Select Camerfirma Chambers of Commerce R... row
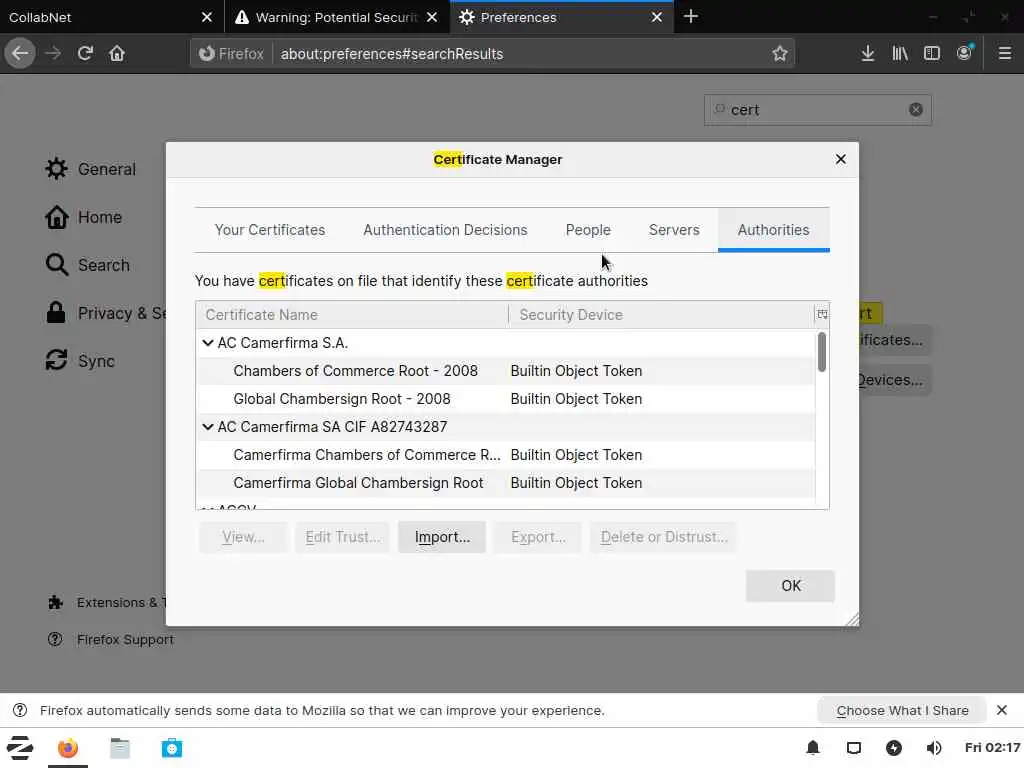1024x768 pixels. (x=505, y=455)
